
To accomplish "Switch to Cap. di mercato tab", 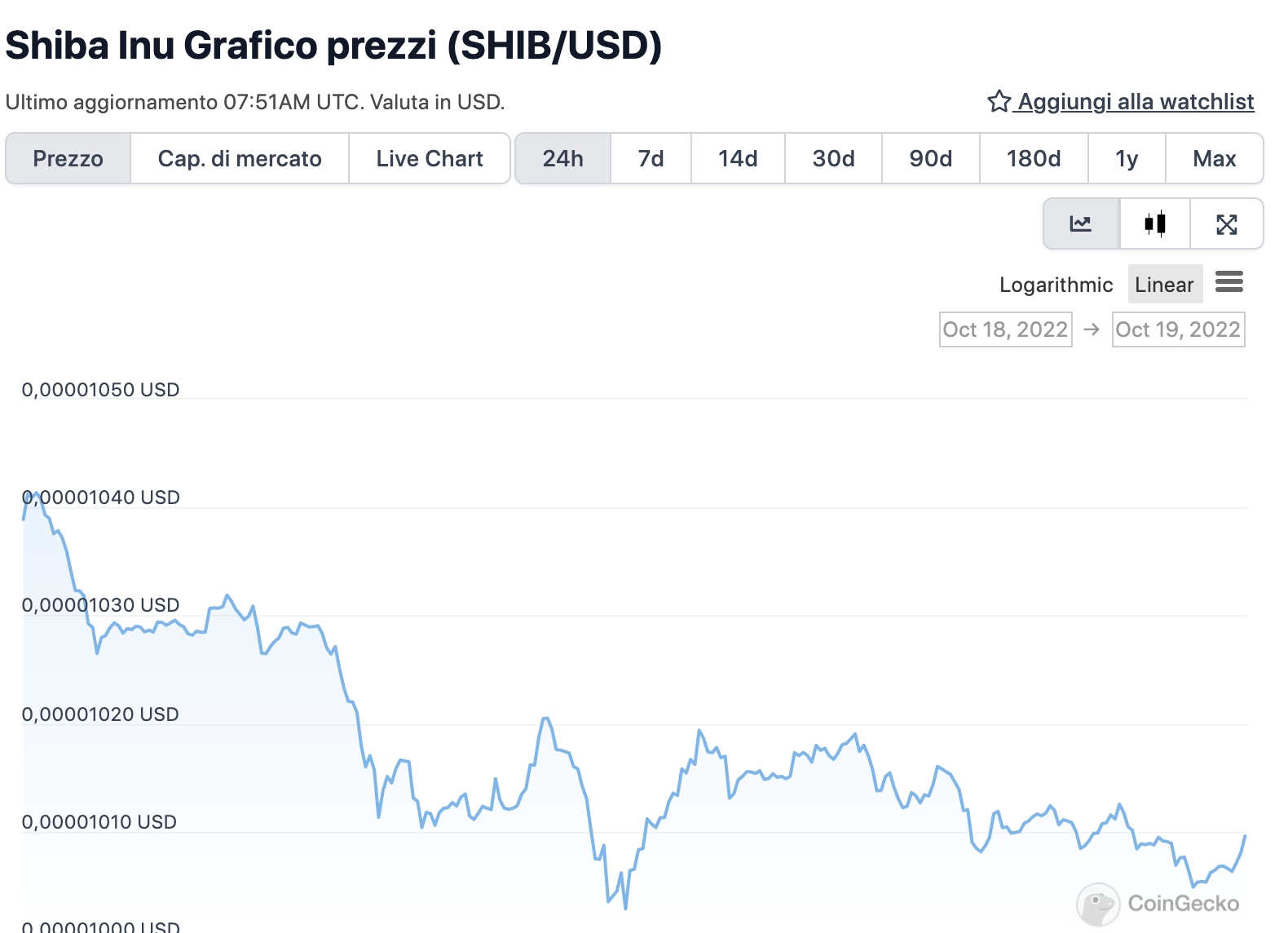I will [240, 158].
